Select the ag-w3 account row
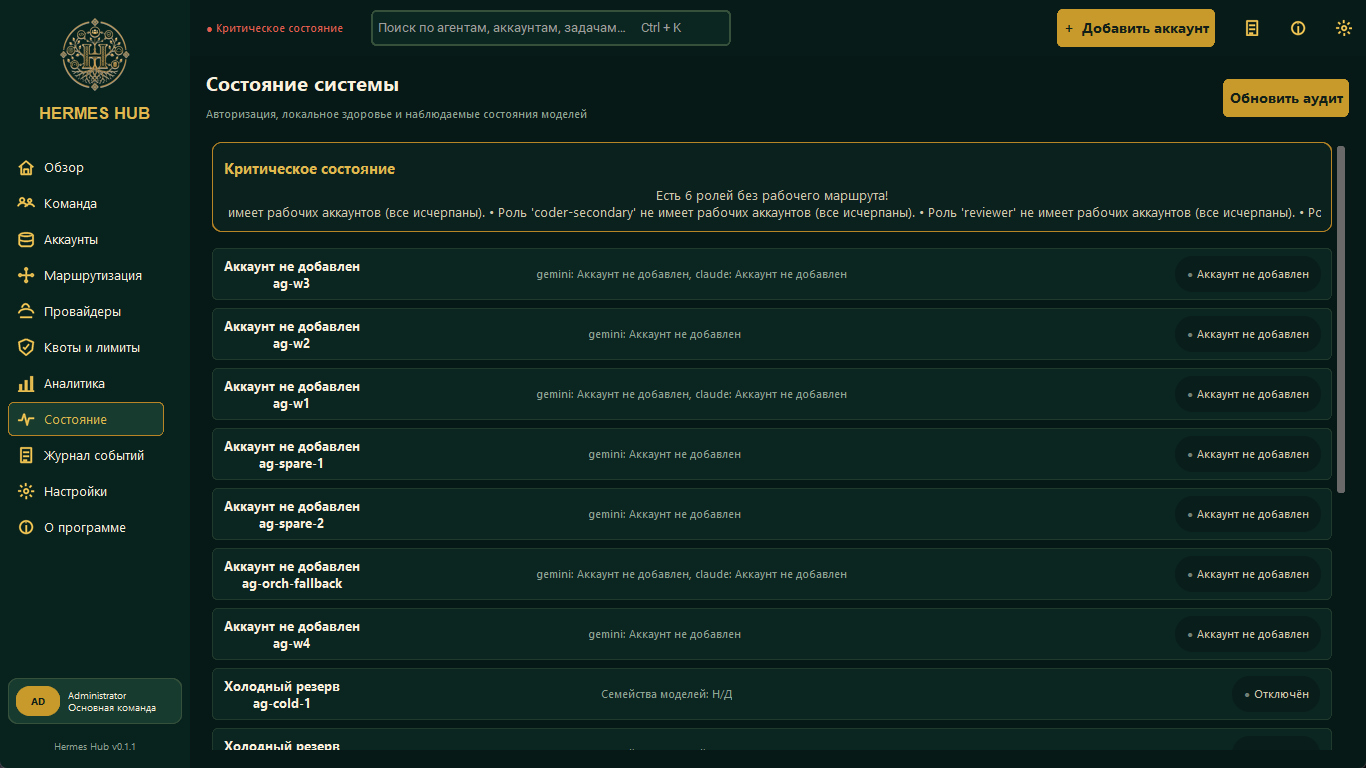The width and height of the screenshot is (1366, 768). coord(772,274)
